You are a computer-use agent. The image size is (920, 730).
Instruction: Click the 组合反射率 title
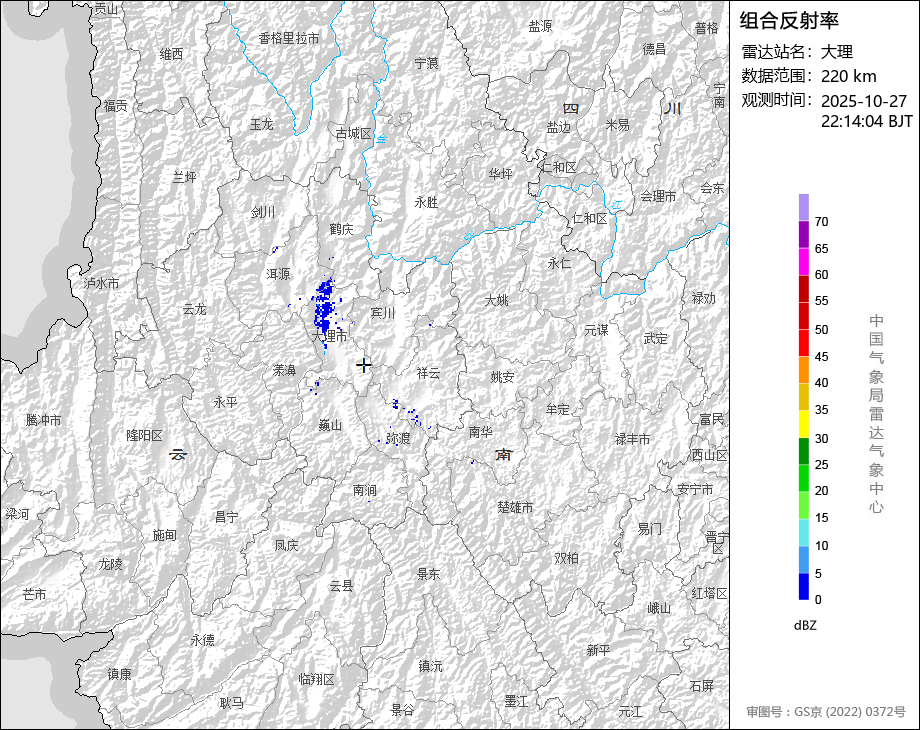click(x=789, y=21)
